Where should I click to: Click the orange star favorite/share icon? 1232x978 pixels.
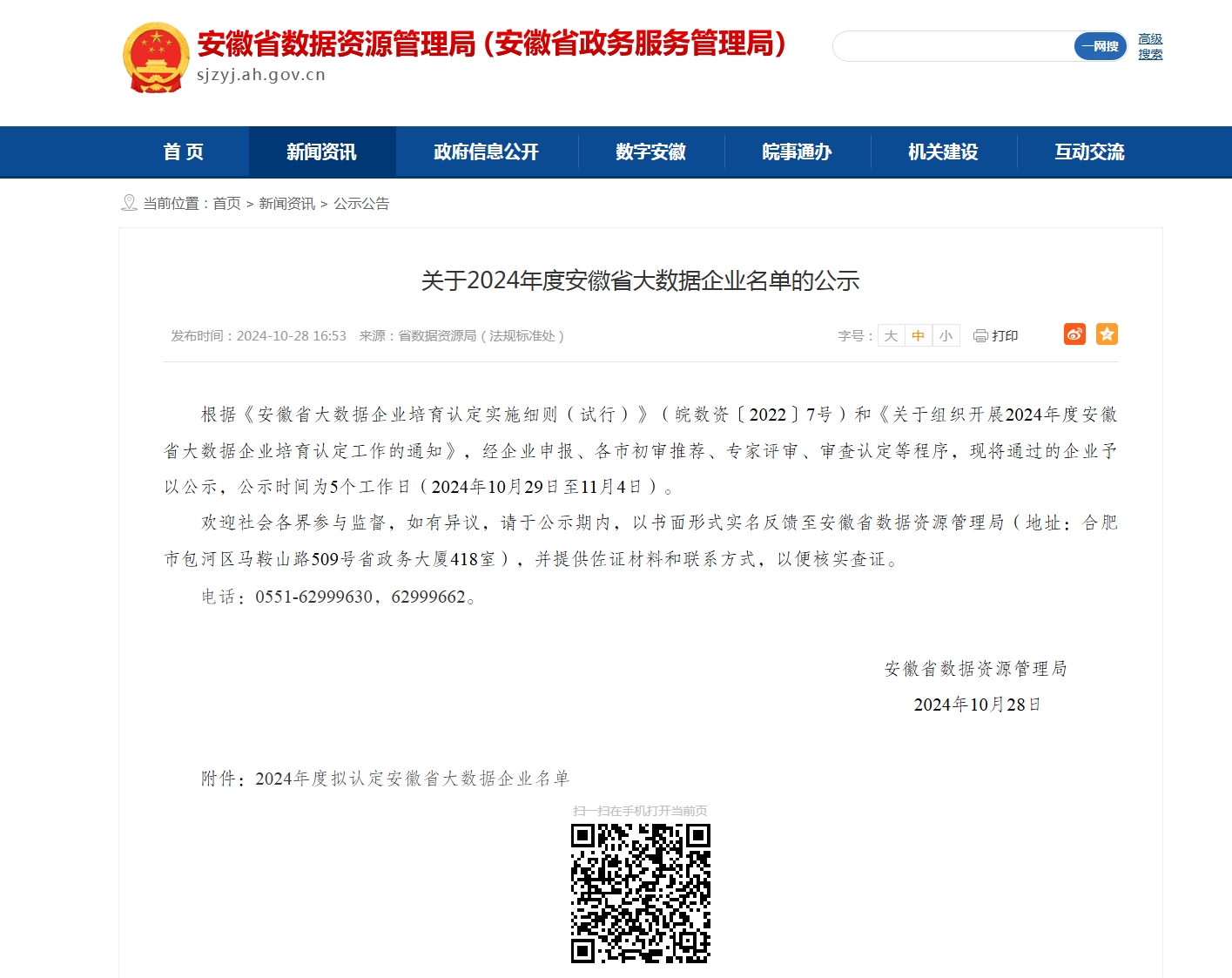(x=1107, y=334)
